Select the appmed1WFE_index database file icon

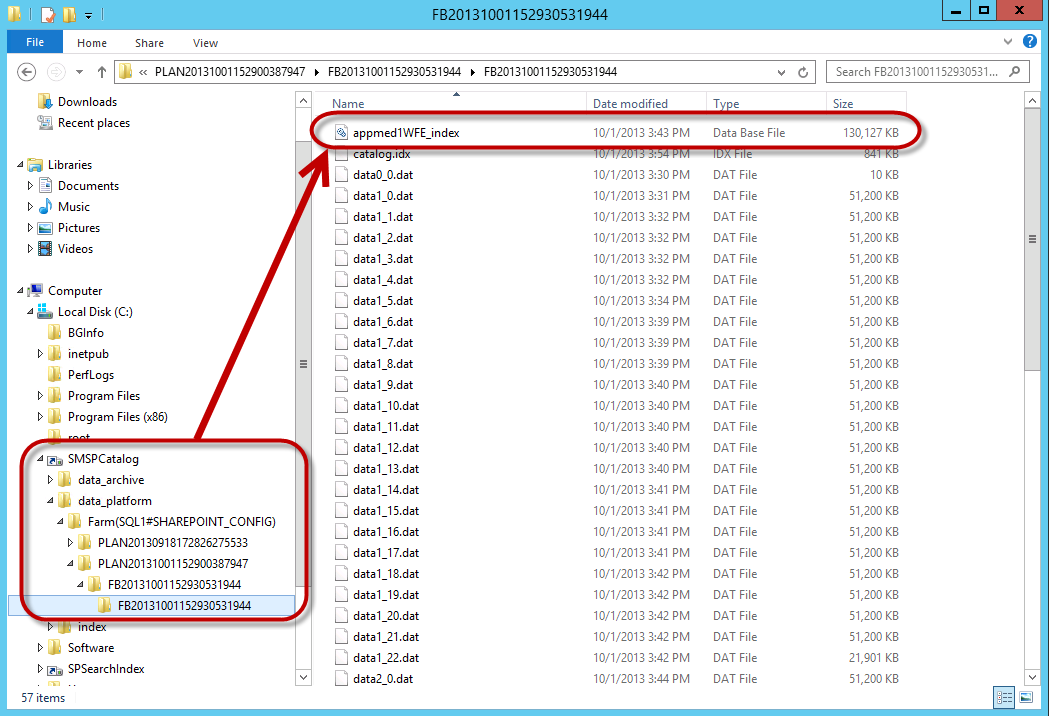click(x=341, y=132)
